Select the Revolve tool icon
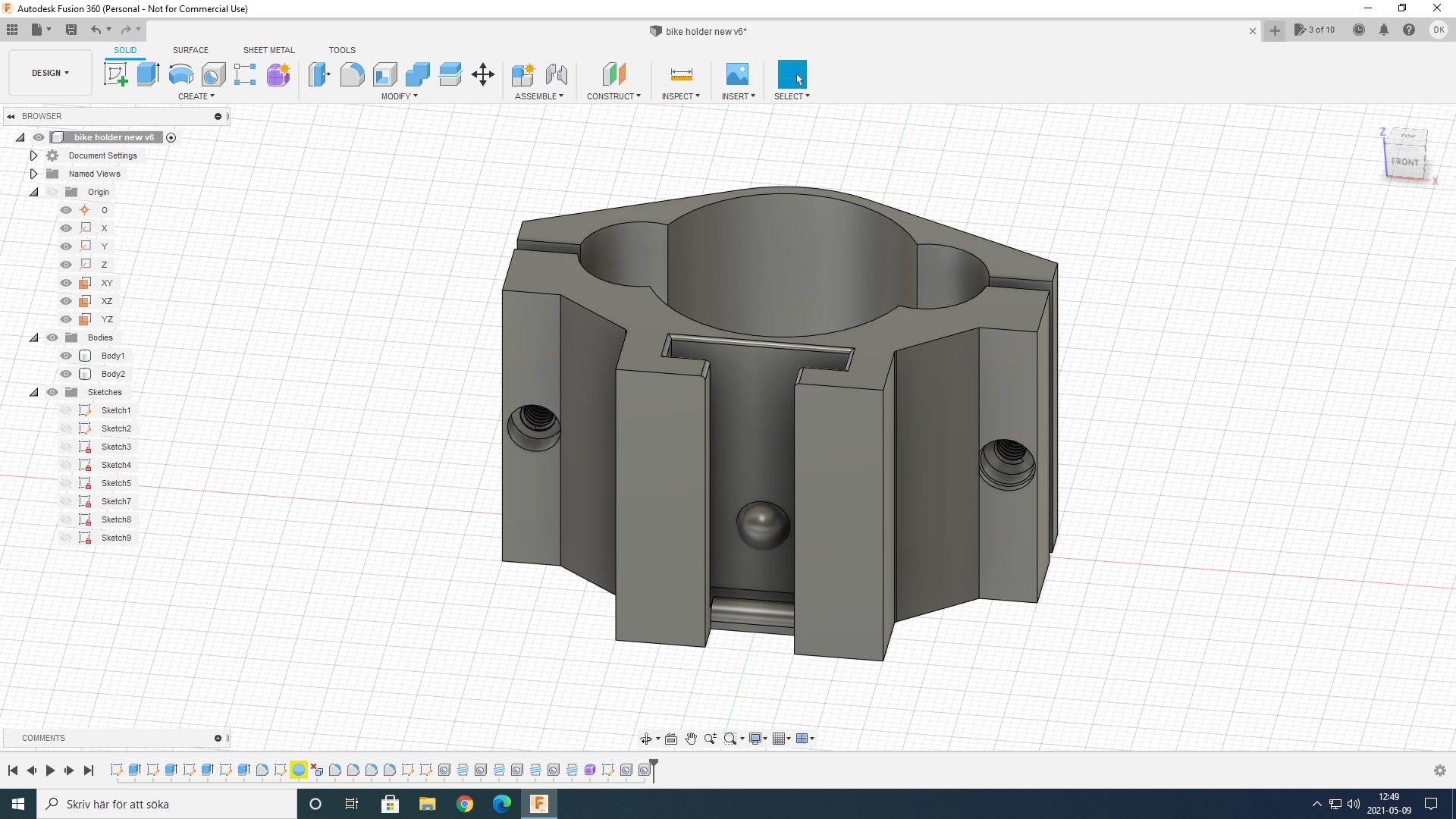1456x819 pixels. point(180,74)
